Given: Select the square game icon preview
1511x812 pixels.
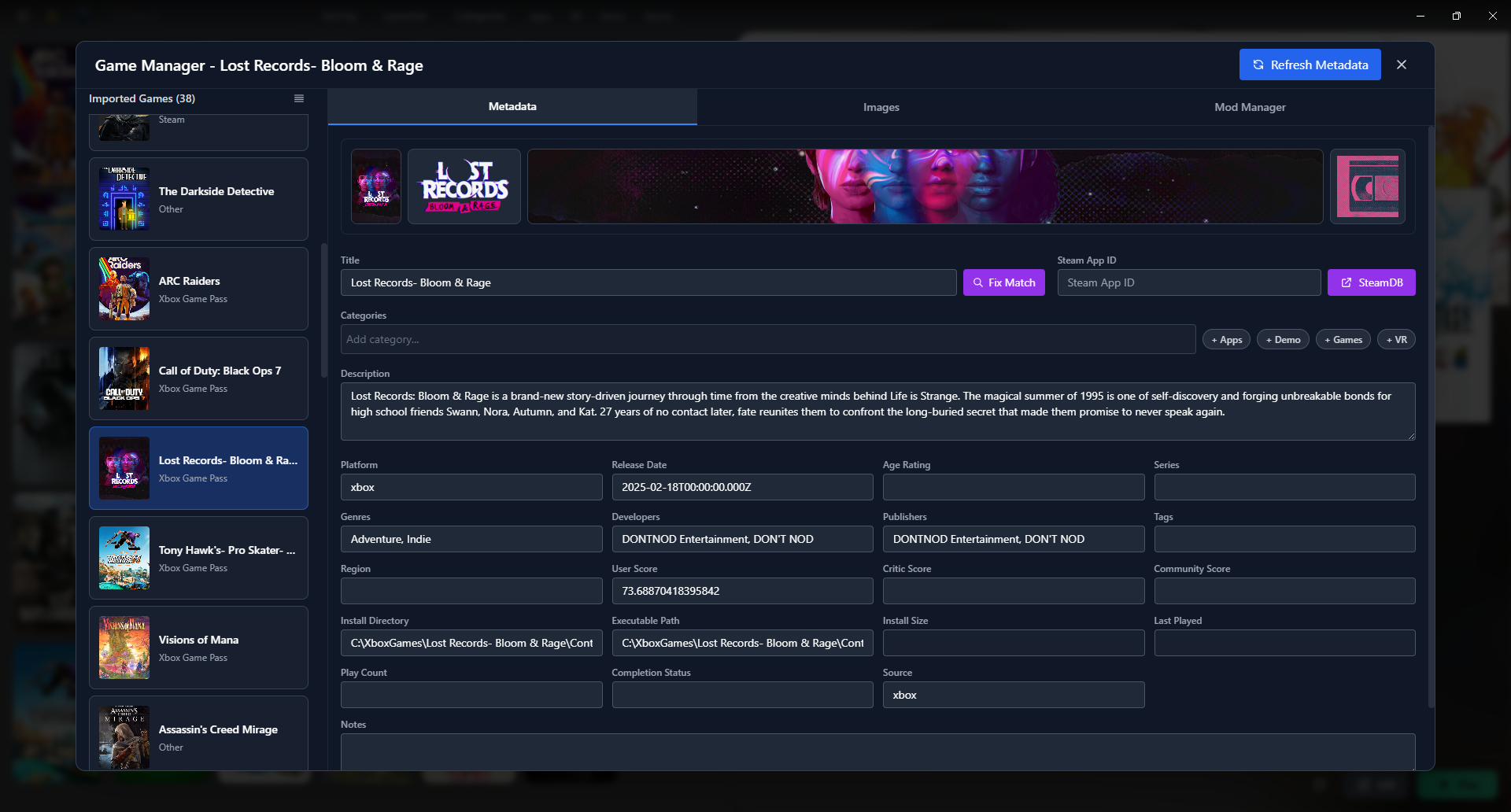Looking at the screenshot, I should [x=375, y=186].
